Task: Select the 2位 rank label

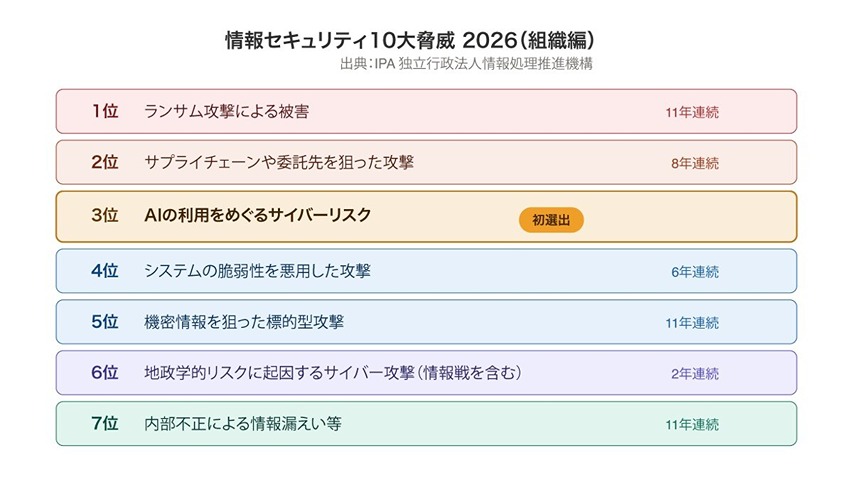Action: pos(105,162)
